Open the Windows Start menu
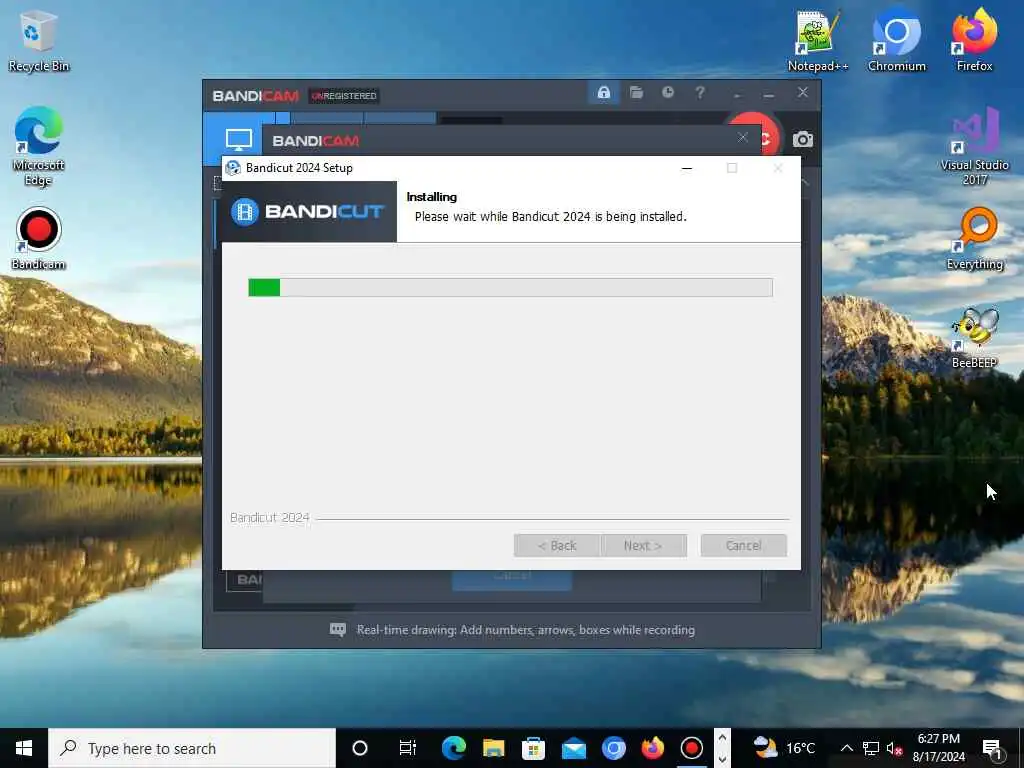Viewport: 1024px width, 768px height. [24, 748]
